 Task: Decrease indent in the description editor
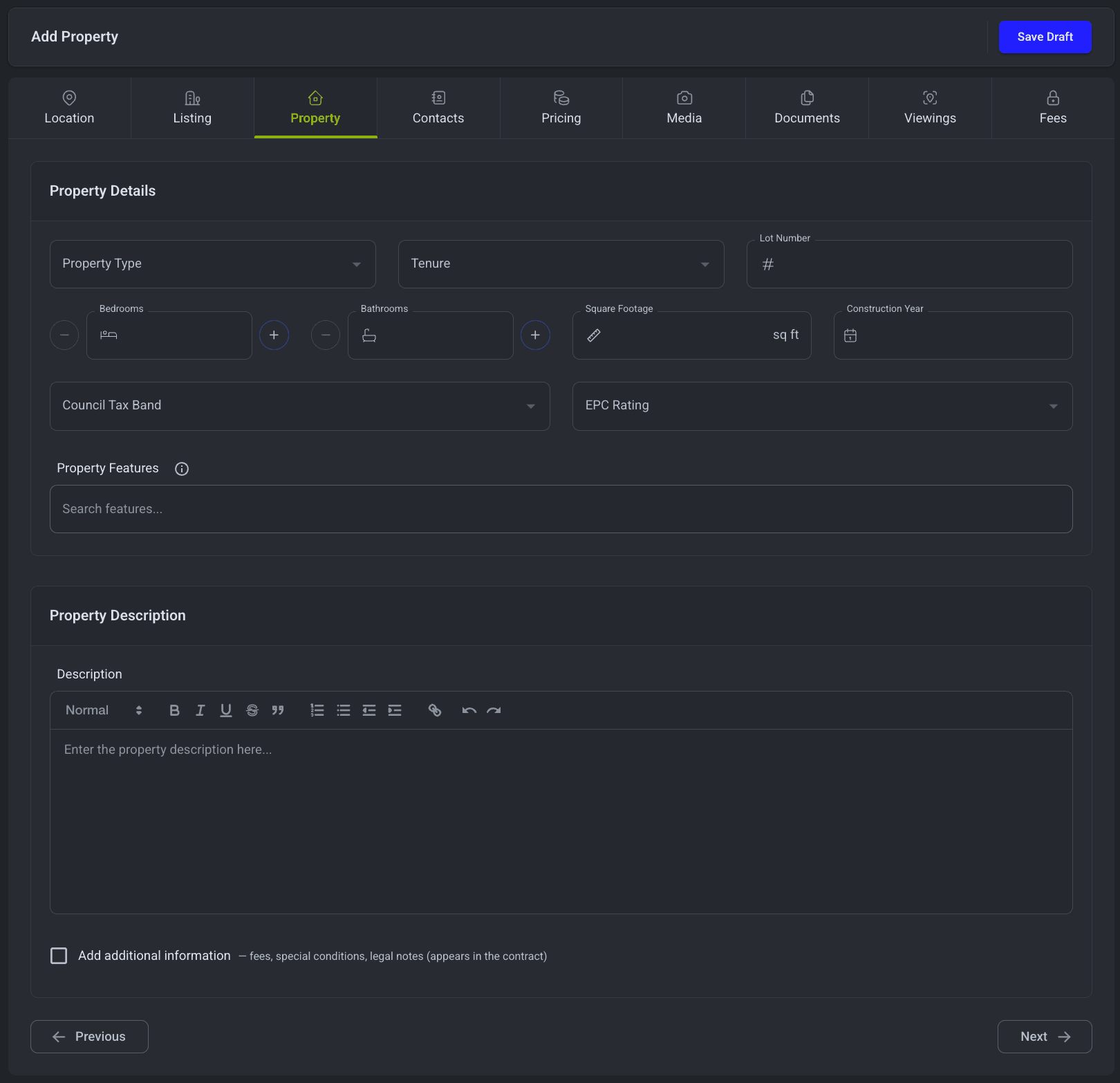tap(369, 710)
